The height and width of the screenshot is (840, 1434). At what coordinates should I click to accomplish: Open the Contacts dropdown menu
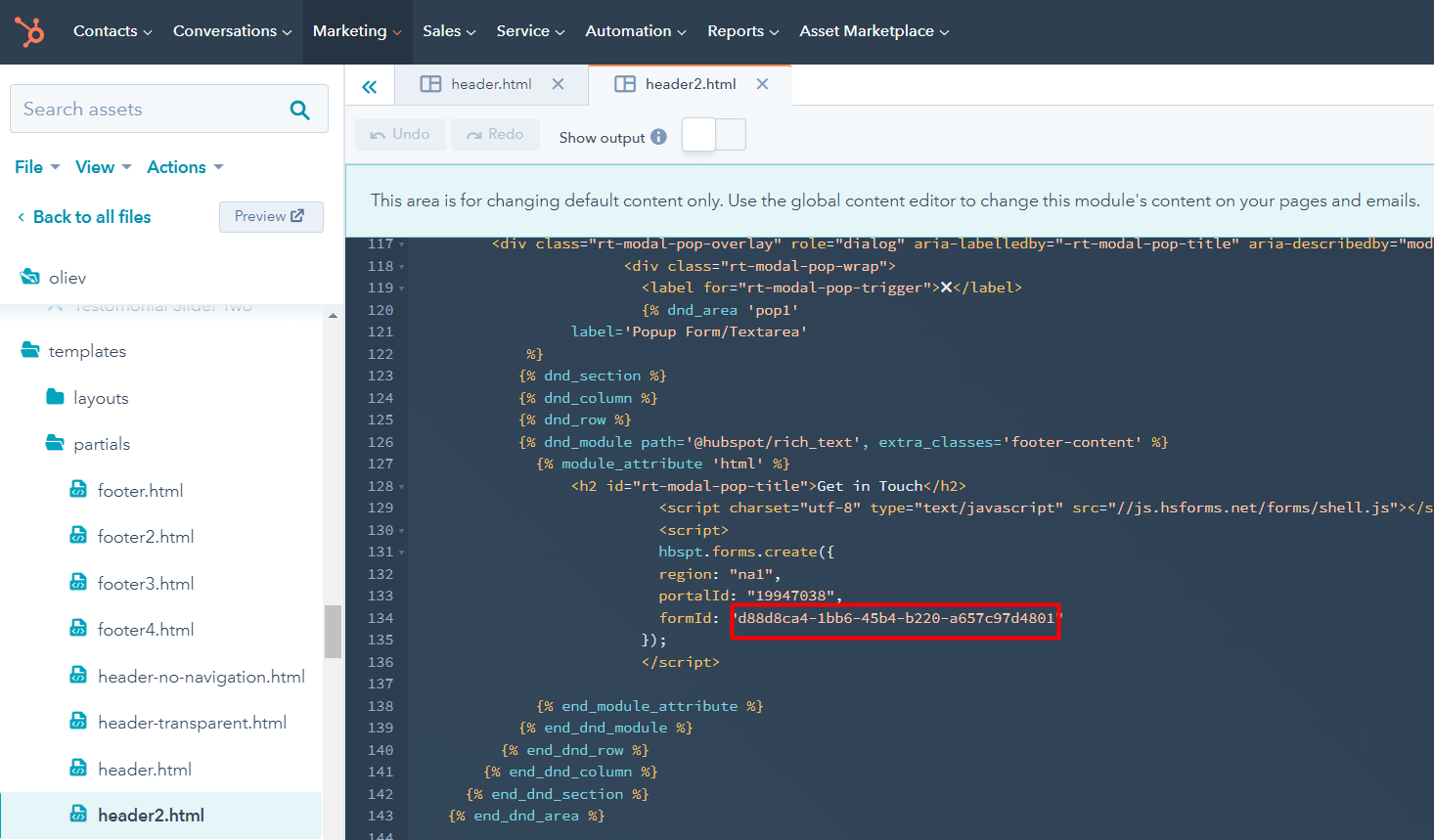pyautogui.click(x=112, y=31)
